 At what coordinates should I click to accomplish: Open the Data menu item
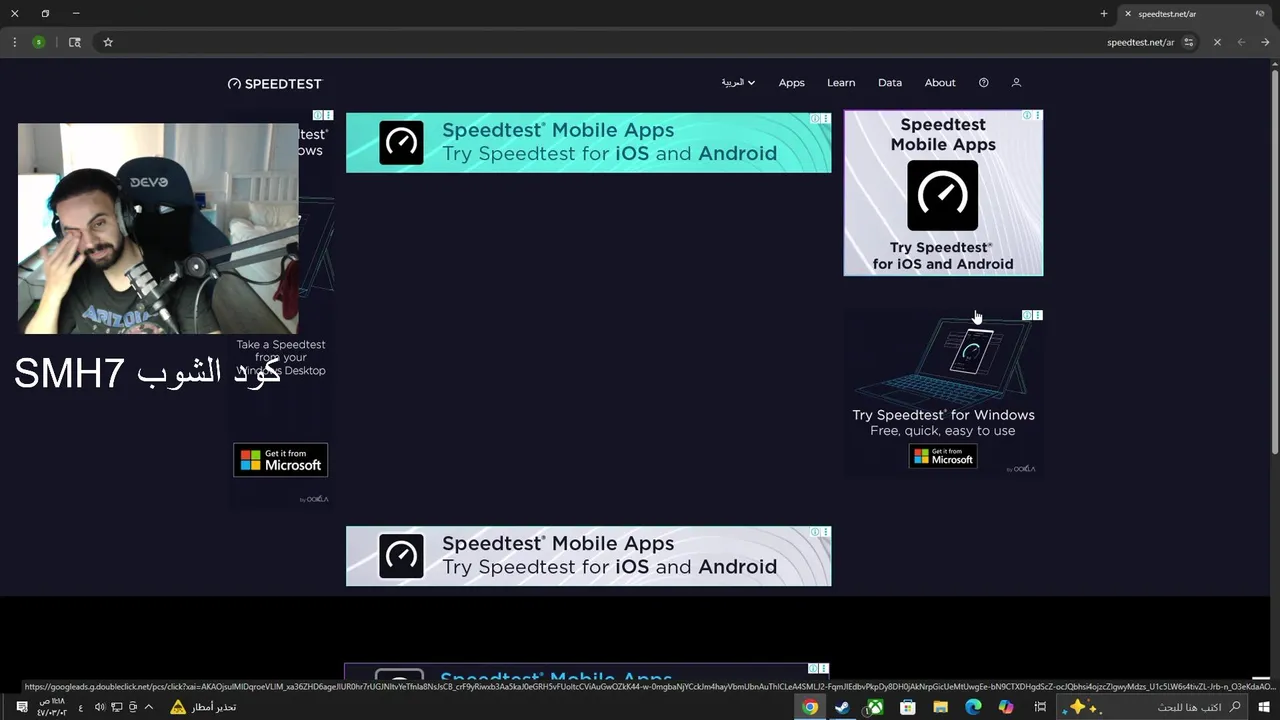(890, 83)
